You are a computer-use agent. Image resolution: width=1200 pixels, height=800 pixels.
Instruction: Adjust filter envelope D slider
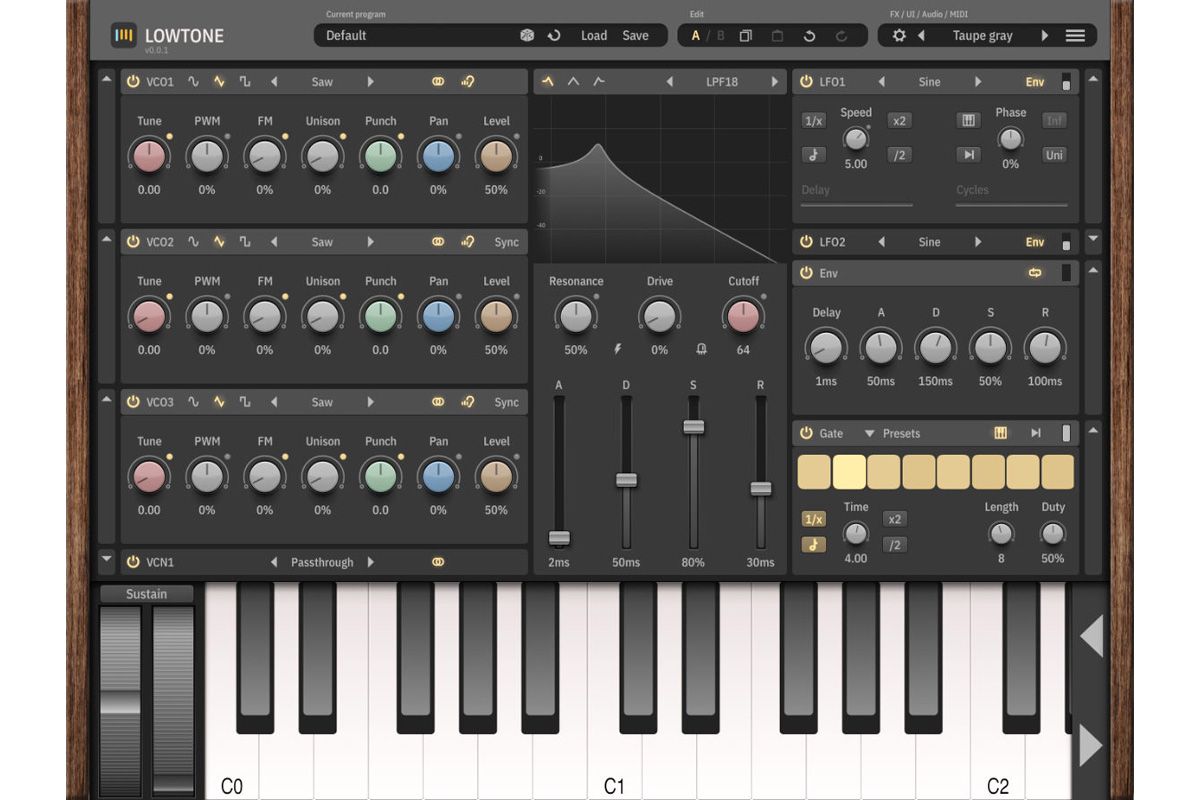tap(626, 479)
